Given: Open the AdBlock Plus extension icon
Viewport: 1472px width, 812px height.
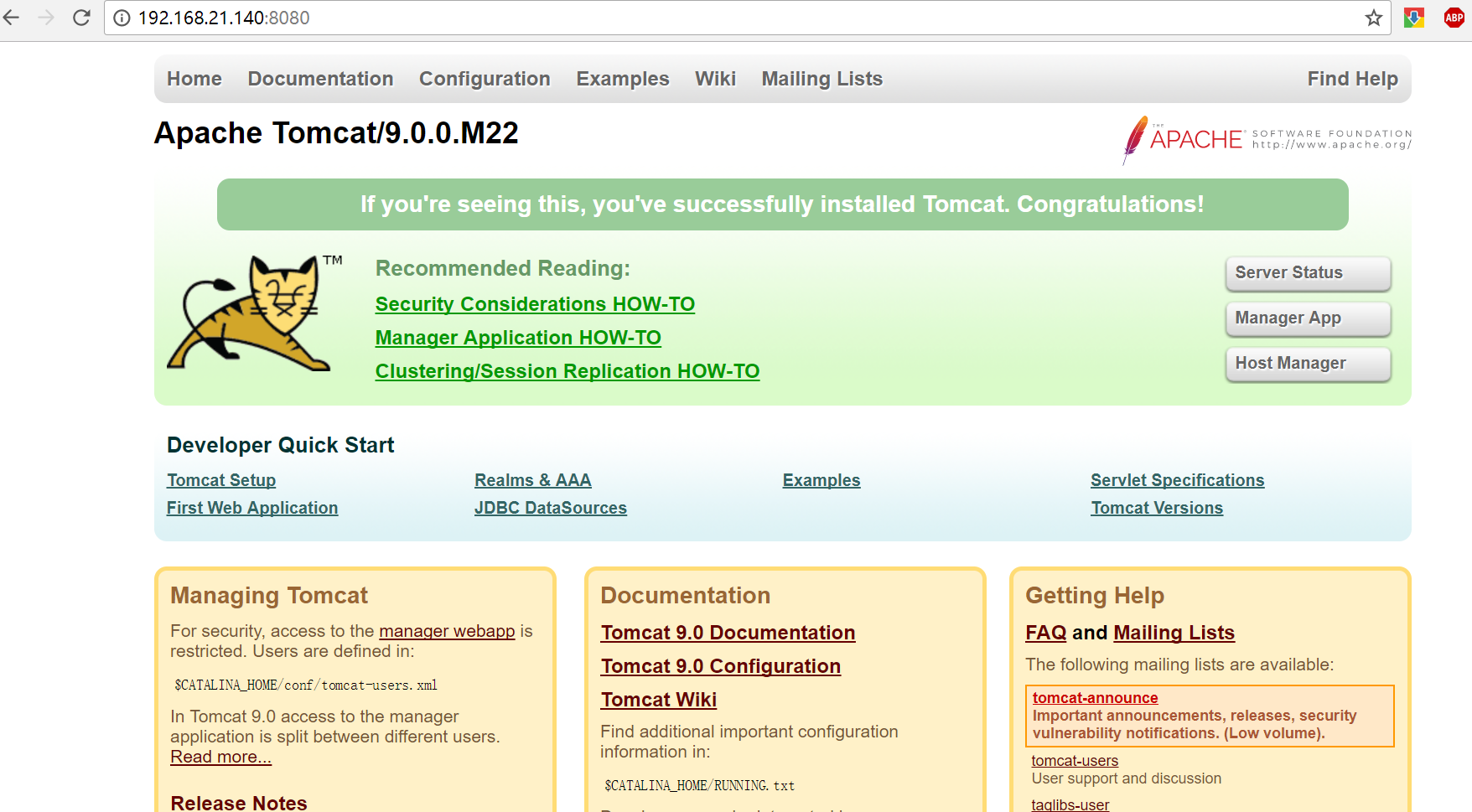Looking at the screenshot, I should point(1454,18).
